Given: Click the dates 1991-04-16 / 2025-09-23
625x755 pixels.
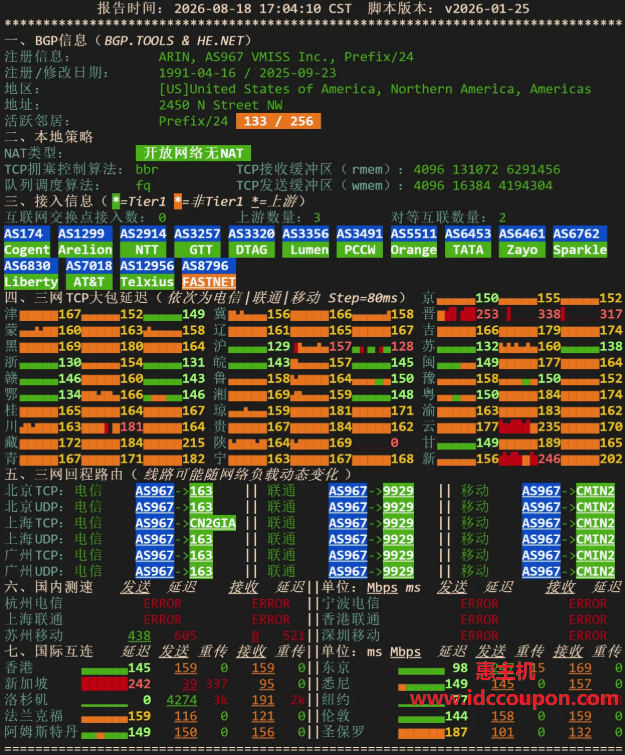Looking at the screenshot, I should (x=247, y=73).
